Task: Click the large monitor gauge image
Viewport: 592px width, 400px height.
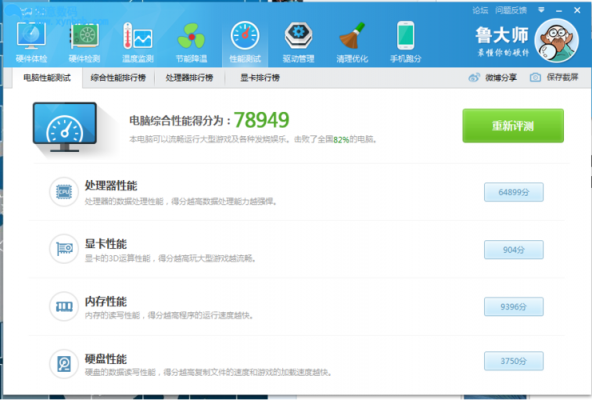Action: coord(65,127)
